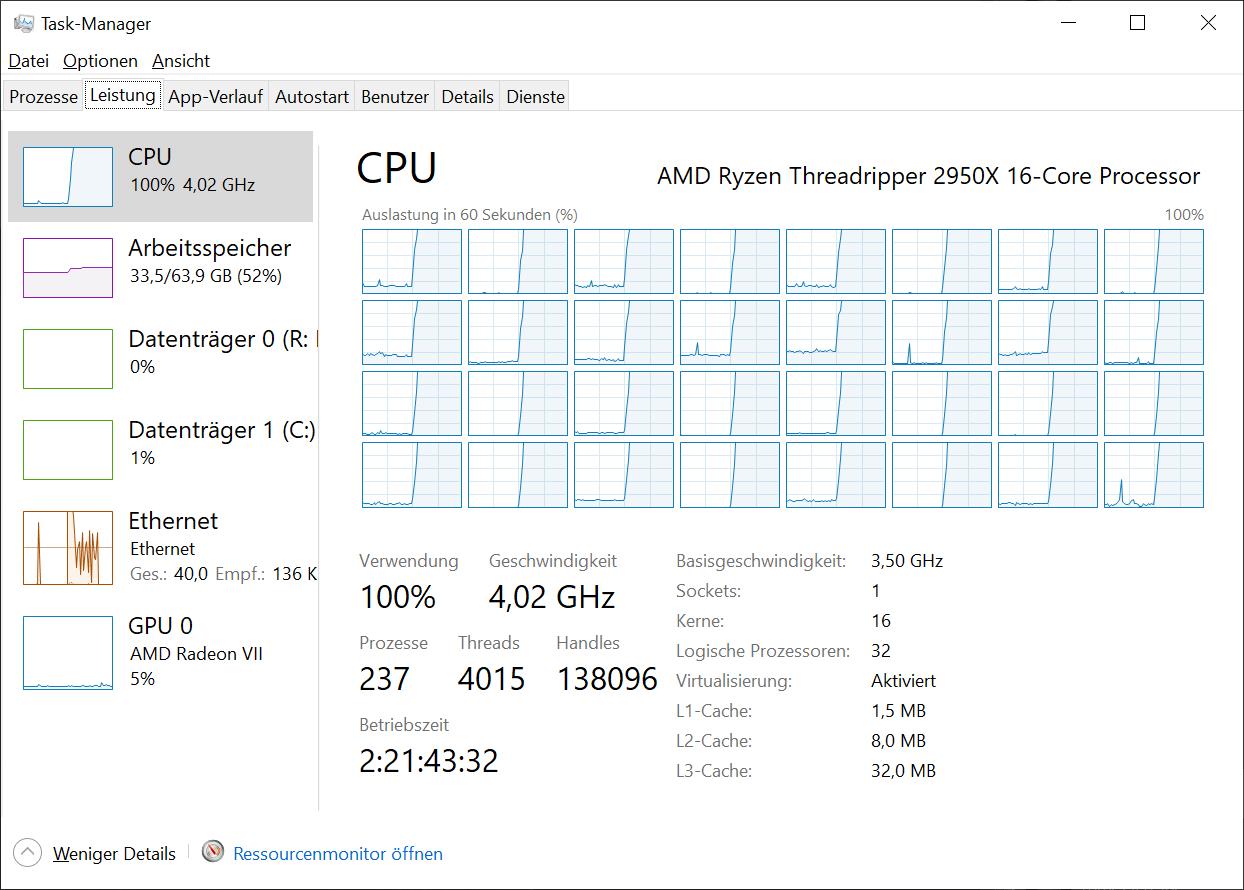
Task: Click the Auslastung in 60 Sekunden (%) label
Action: (x=470, y=215)
